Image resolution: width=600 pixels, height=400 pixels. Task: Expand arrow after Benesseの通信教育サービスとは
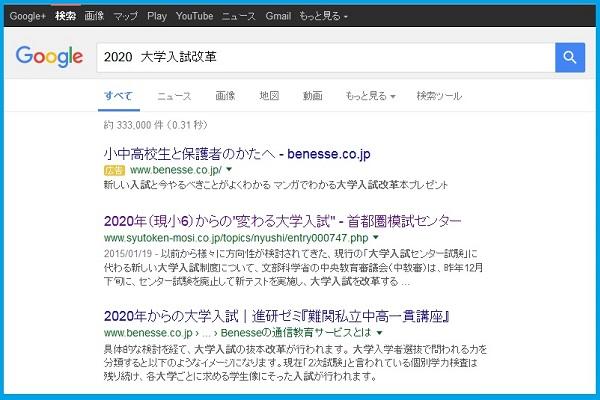pos(379,333)
